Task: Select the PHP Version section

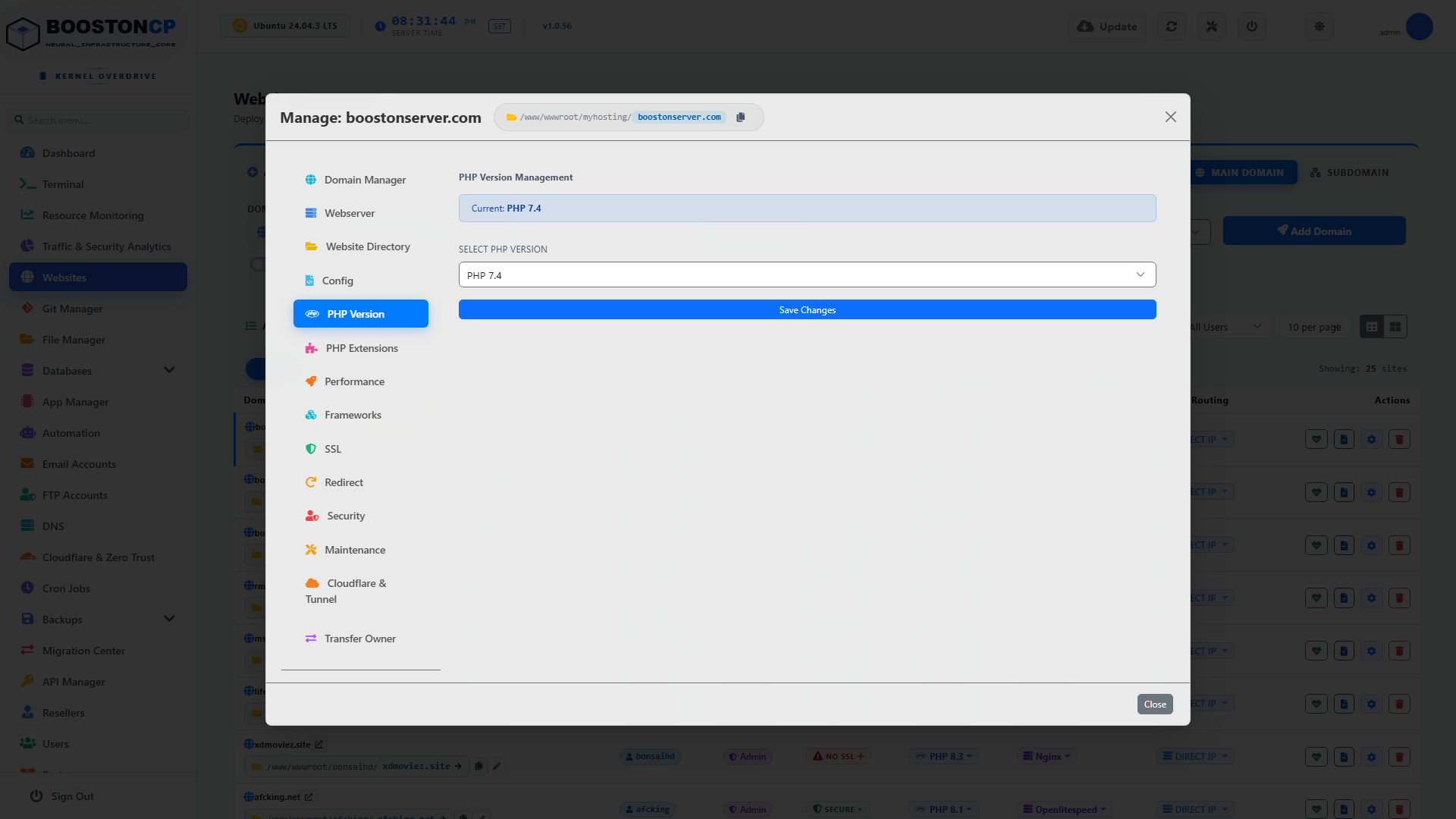Action: pyautogui.click(x=361, y=314)
